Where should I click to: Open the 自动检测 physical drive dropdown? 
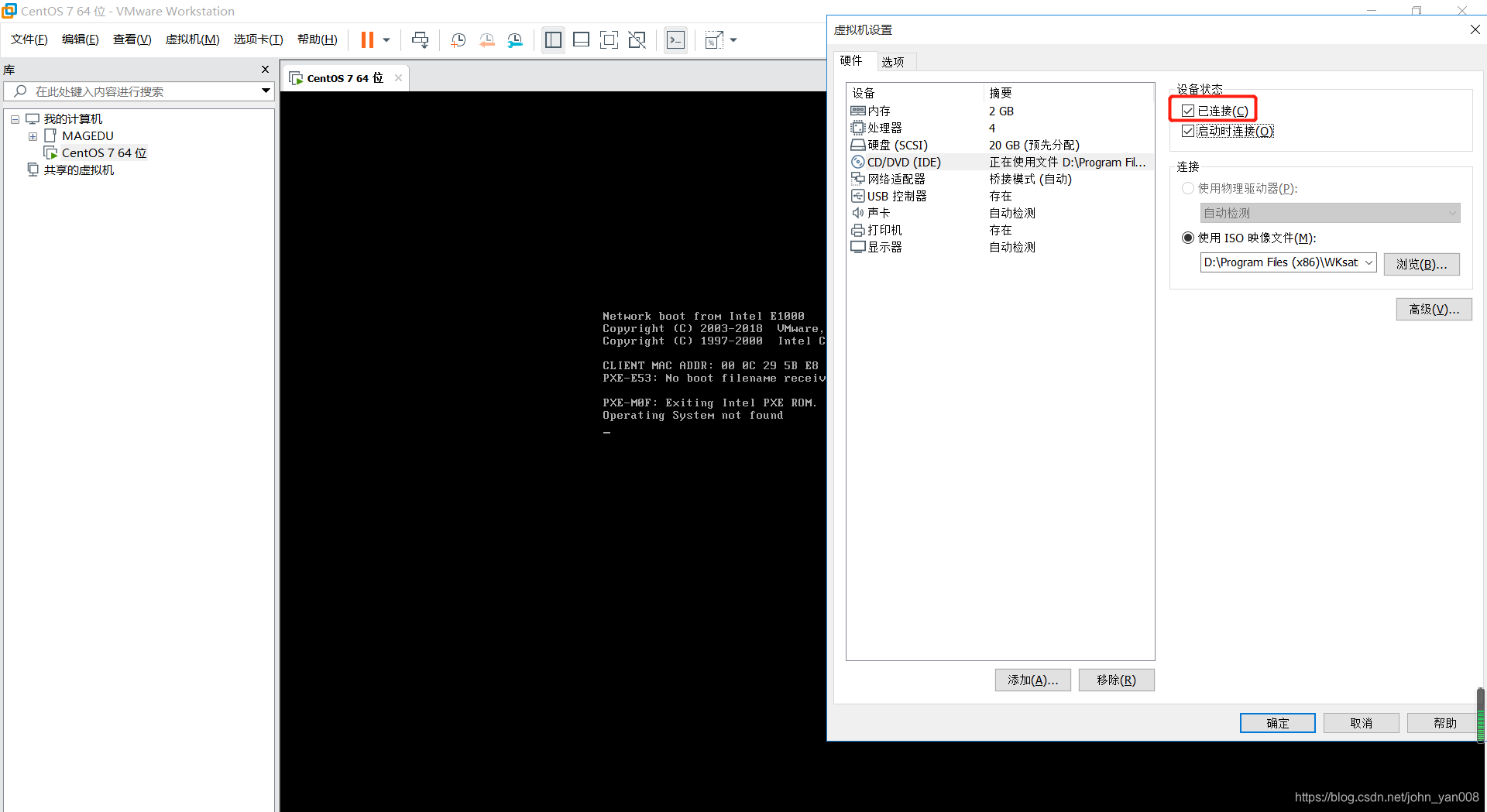click(1330, 214)
